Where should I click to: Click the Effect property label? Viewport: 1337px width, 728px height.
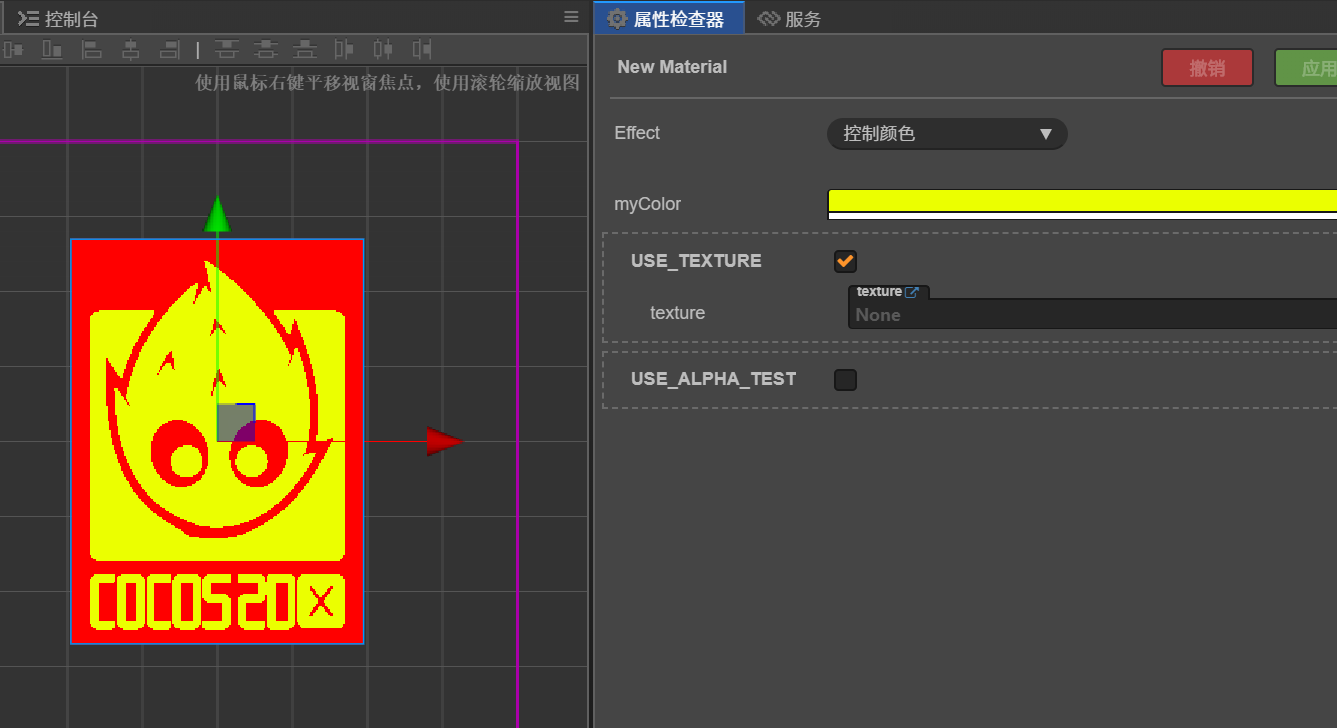(x=637, y=133)
